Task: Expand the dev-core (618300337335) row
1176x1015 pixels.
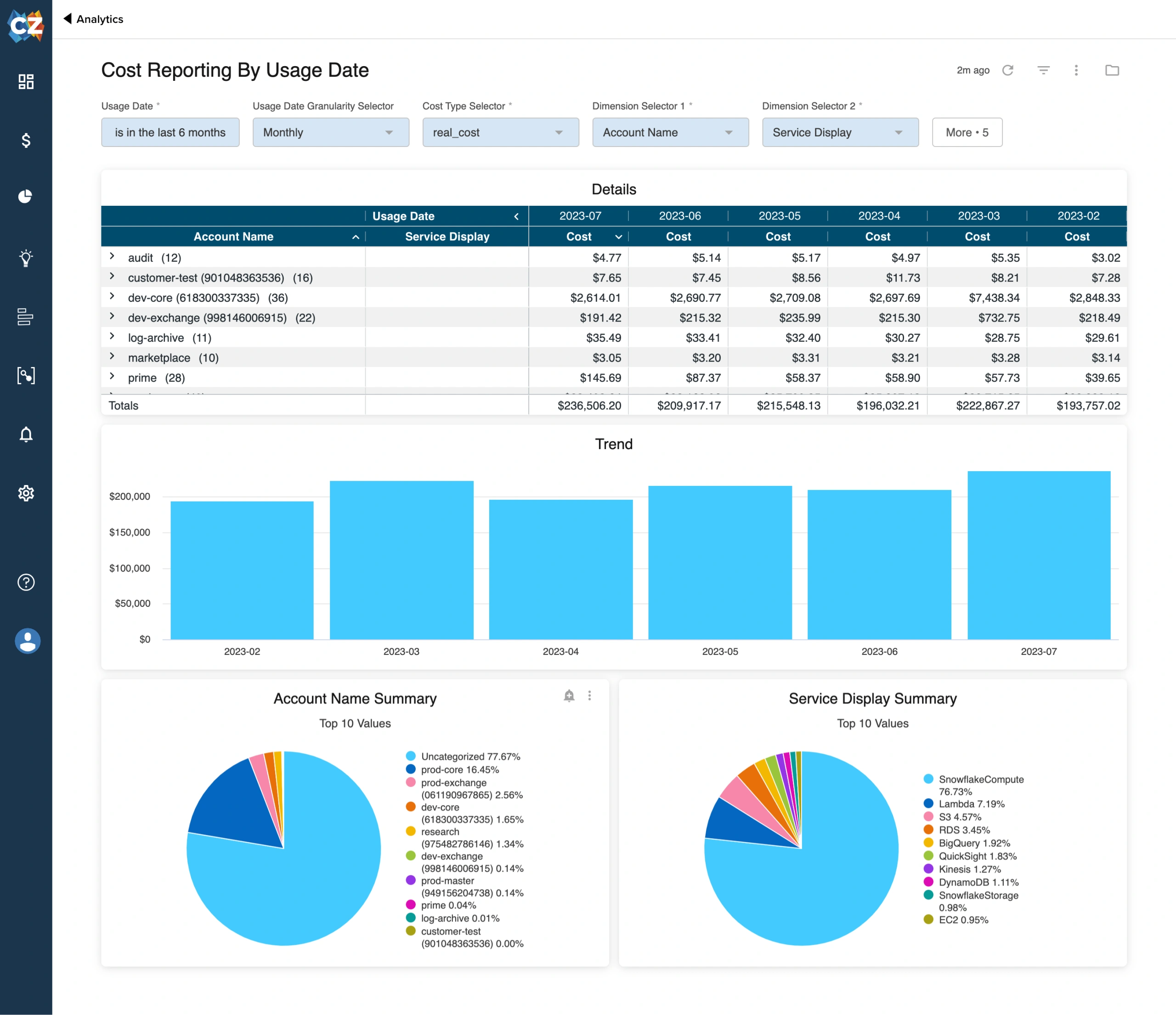Action: 112,296
